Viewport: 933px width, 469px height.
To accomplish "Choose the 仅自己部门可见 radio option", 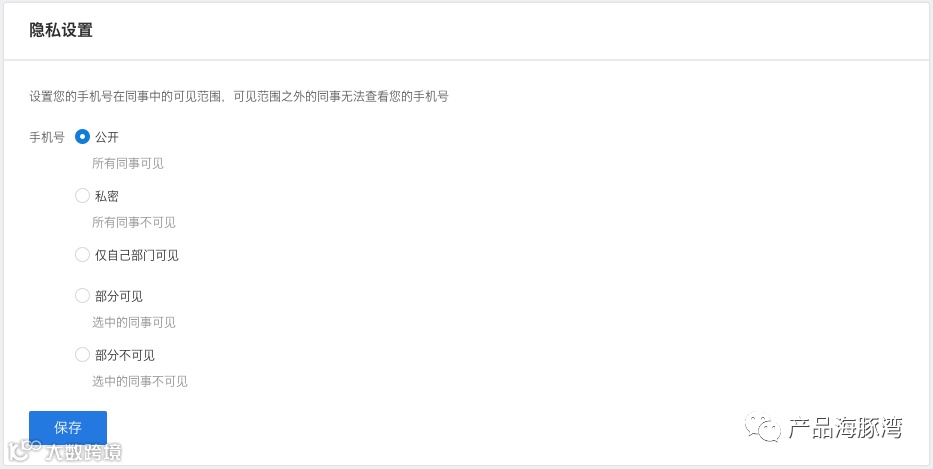I will tap(82, 255).
